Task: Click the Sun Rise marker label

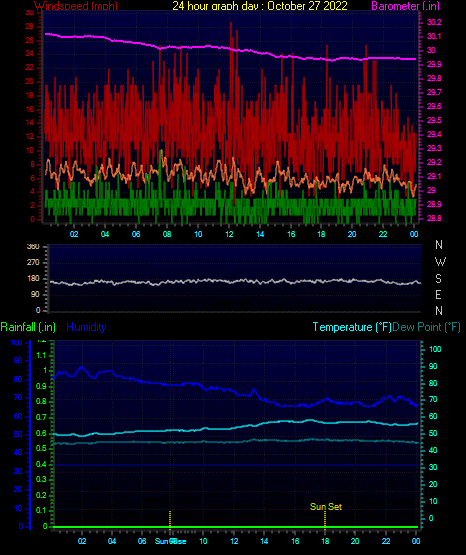Action: 171,541
